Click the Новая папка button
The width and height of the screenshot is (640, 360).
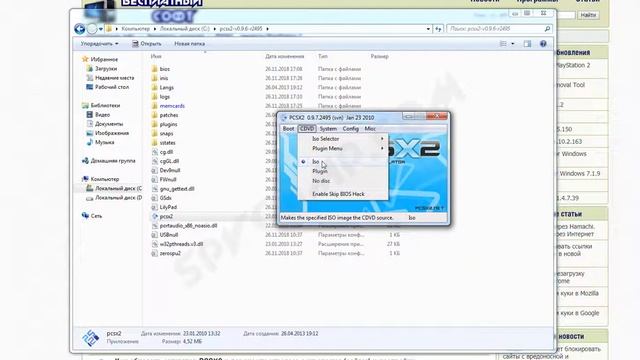click(189, 44)
